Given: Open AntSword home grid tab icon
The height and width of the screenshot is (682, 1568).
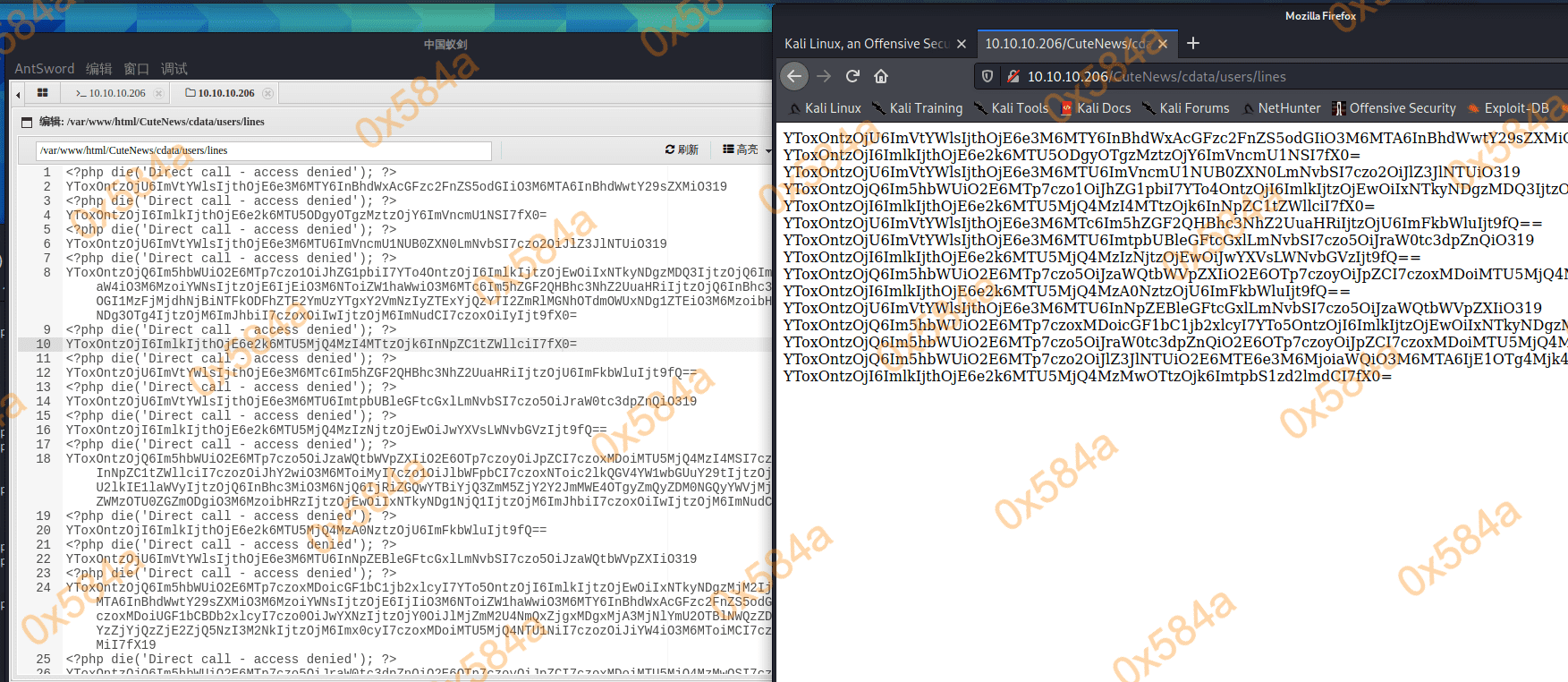Looking at the screenshot, I should [42, 93].
